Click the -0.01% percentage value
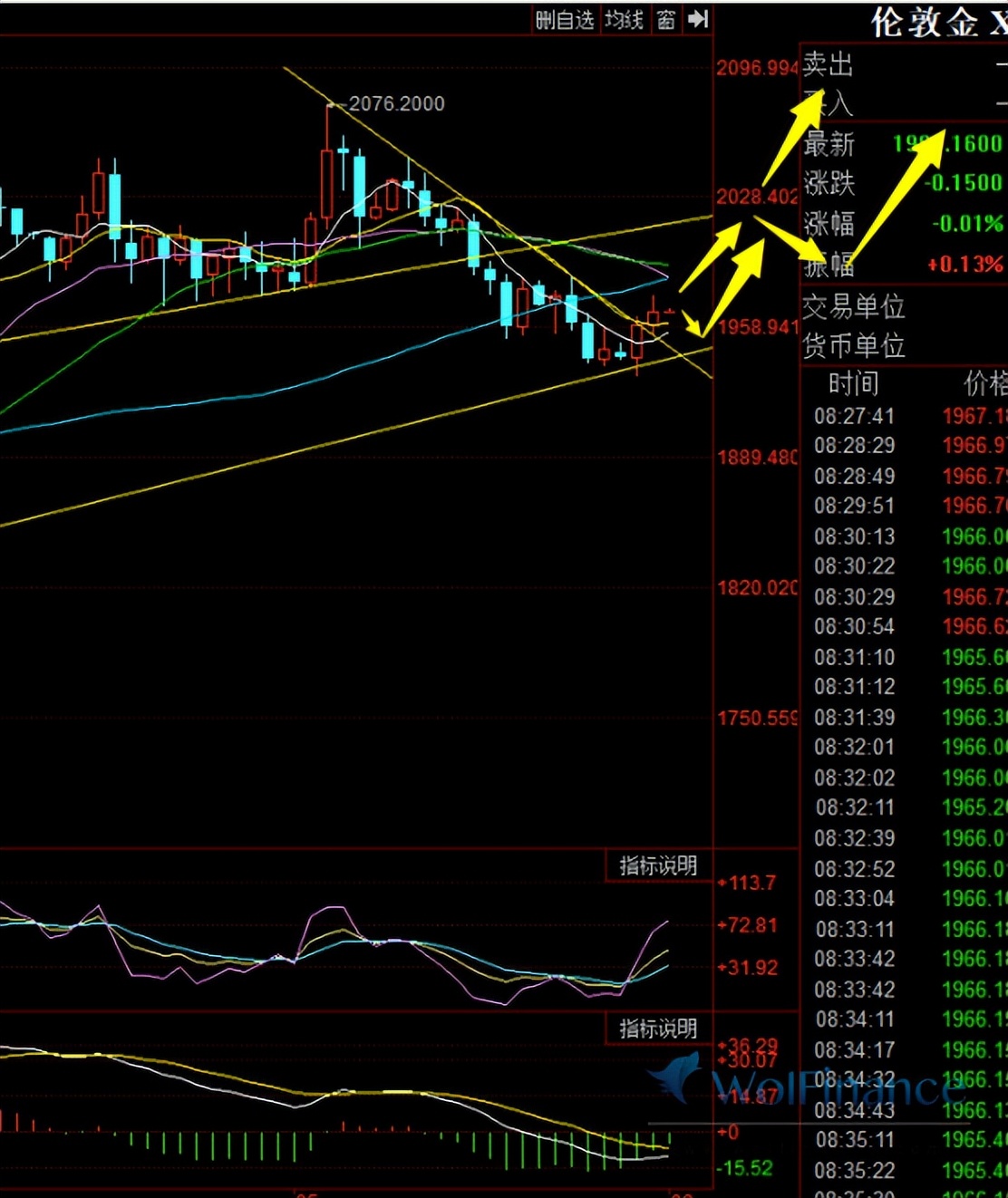Image resolution: width=1008 pixels, height=1198 pixels. [967, 223]
